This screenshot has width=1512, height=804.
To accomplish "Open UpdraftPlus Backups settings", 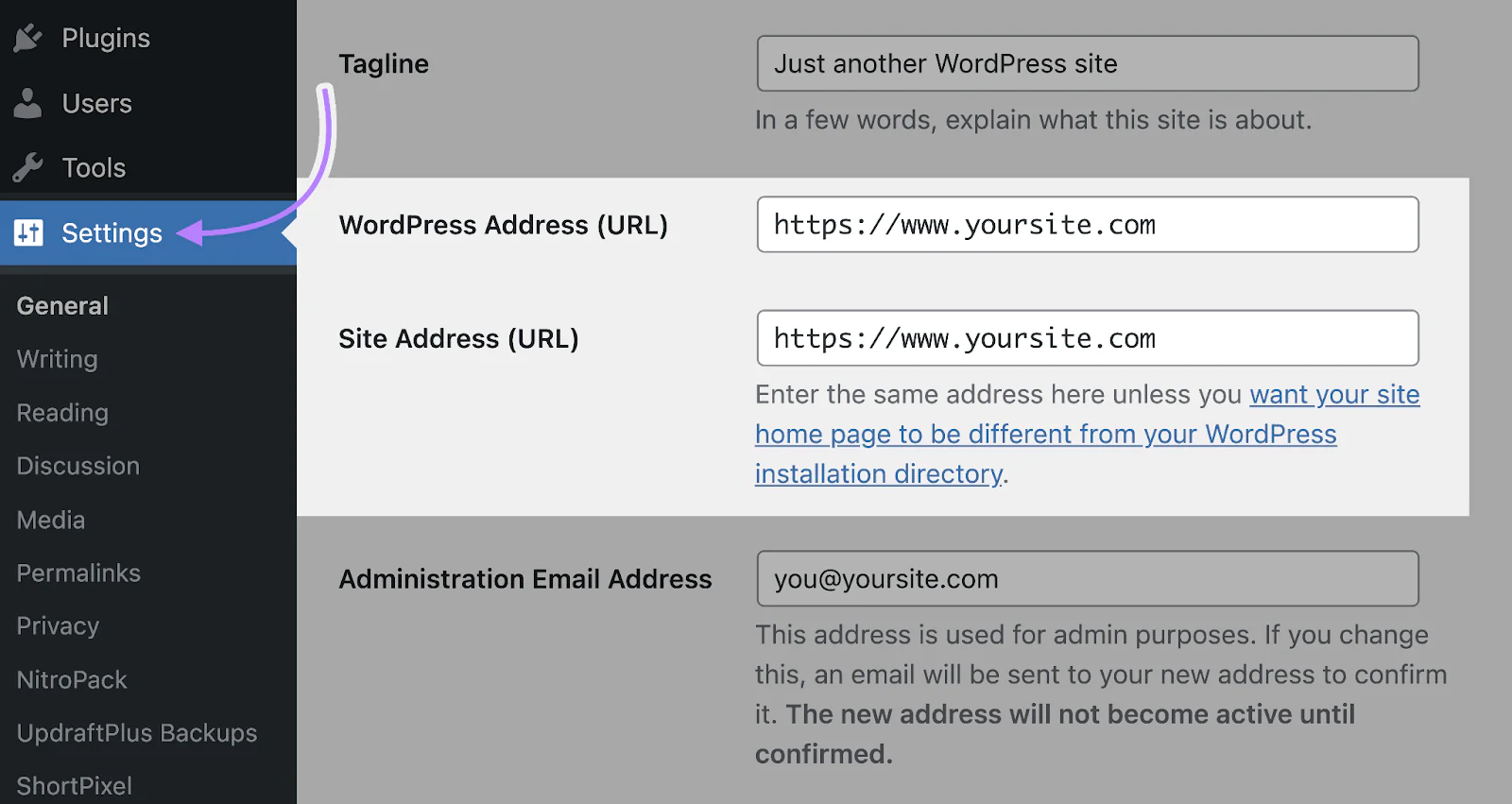I will click(x=136, y=733).
